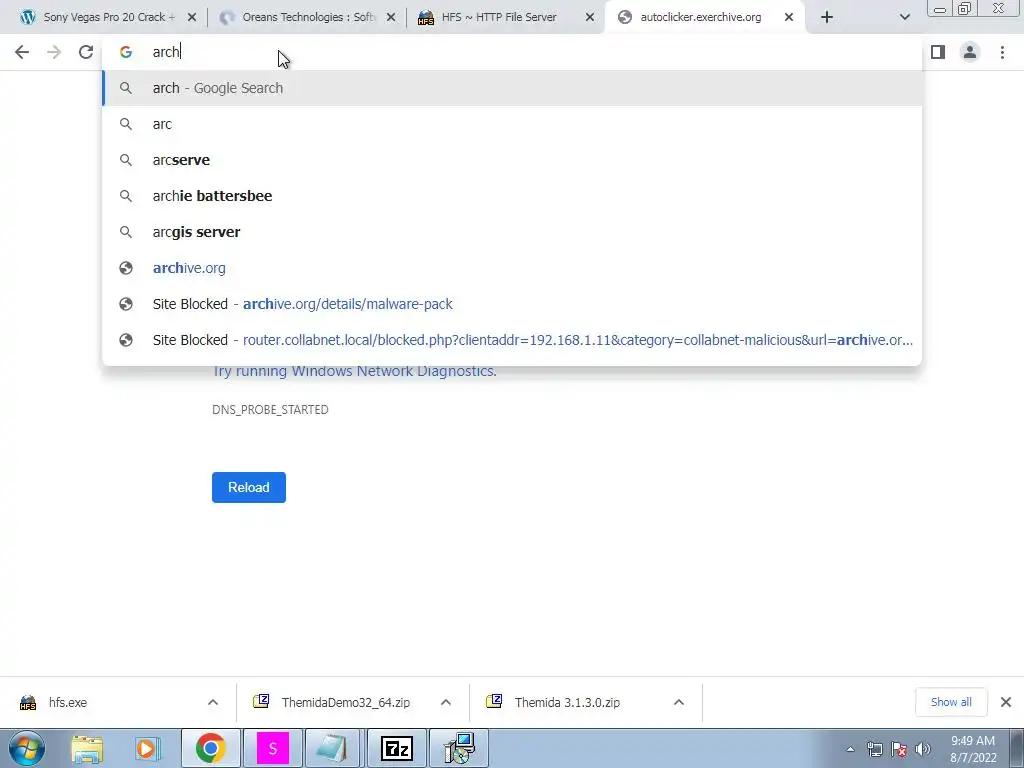Viewport: 1024px width, 768px height.
Task: Open 7-Zip from the taskbar
Action: coord(396,748)
